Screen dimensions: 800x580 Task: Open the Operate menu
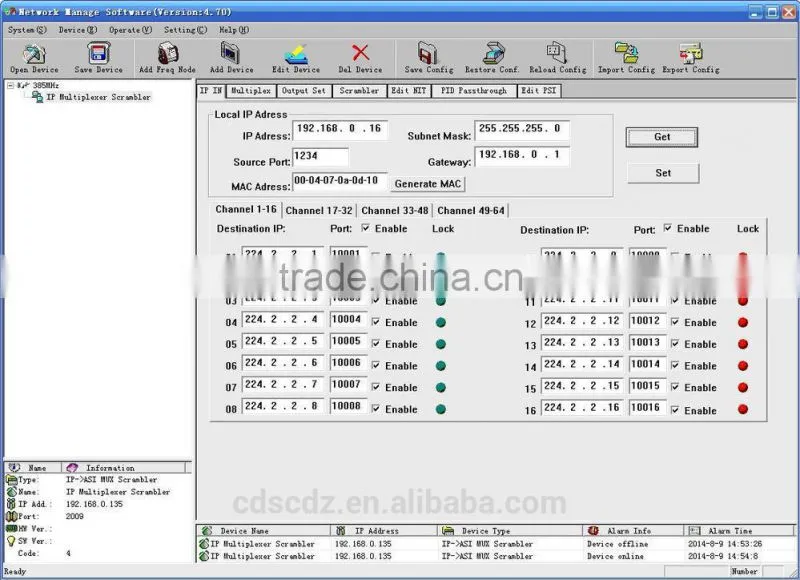point(131,30)
